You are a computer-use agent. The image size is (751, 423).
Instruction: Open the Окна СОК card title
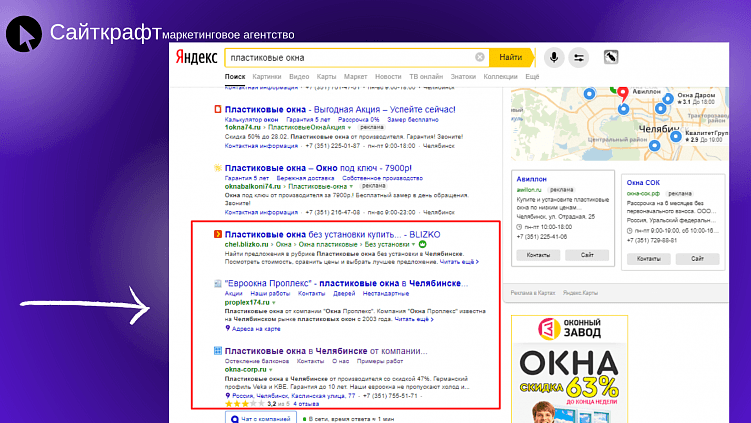pyautogui.click(x=643, y=183)
